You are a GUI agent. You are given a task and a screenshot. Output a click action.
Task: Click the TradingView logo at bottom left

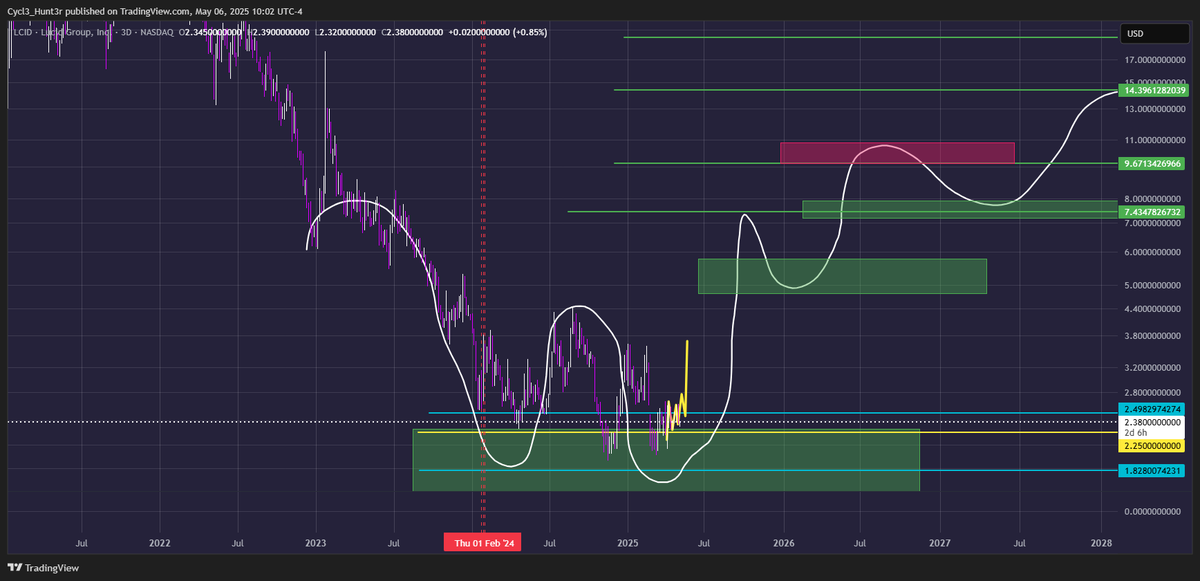(x=41, y=567)
